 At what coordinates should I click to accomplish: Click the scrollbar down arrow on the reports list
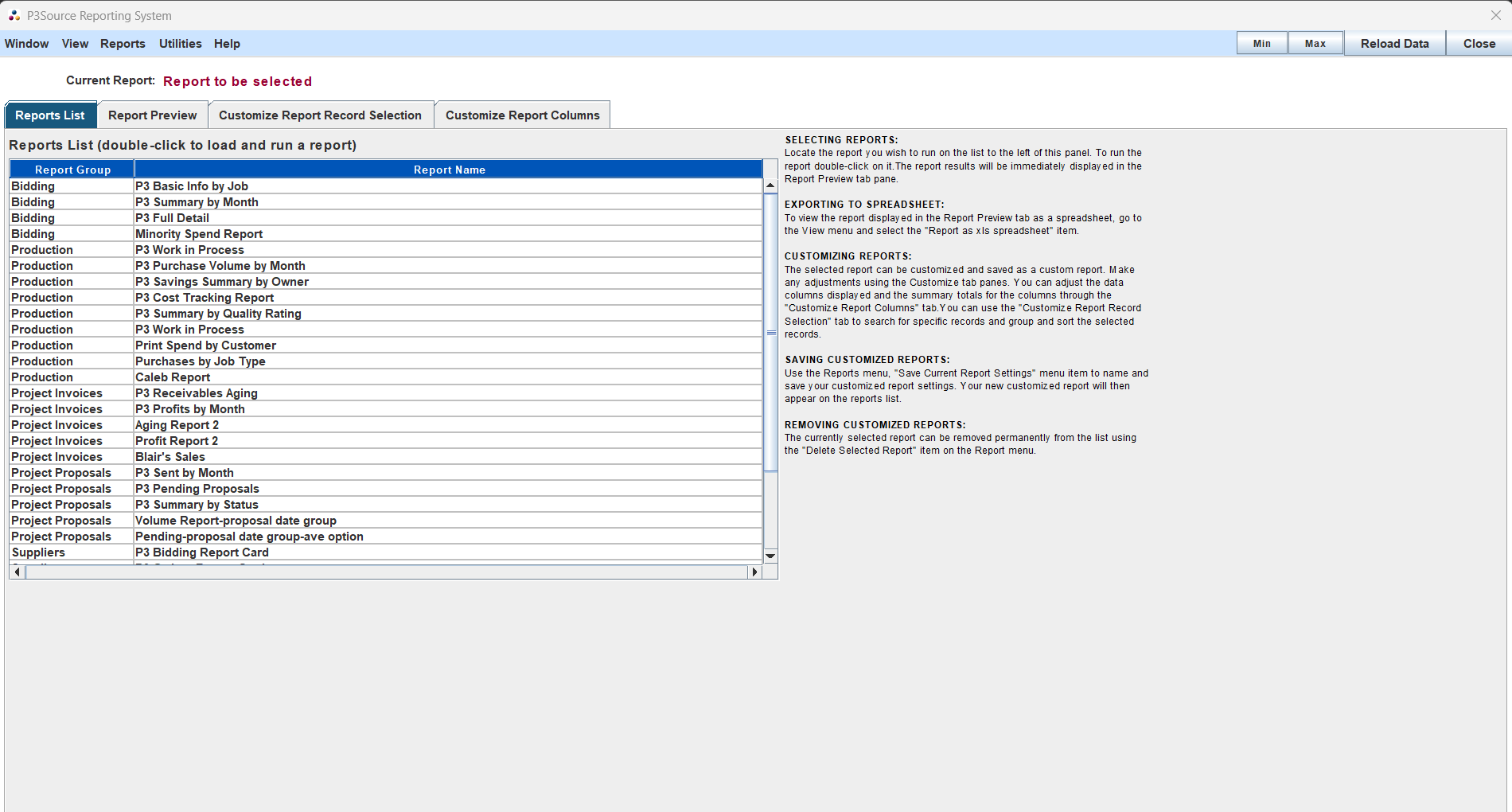[770, 556]
